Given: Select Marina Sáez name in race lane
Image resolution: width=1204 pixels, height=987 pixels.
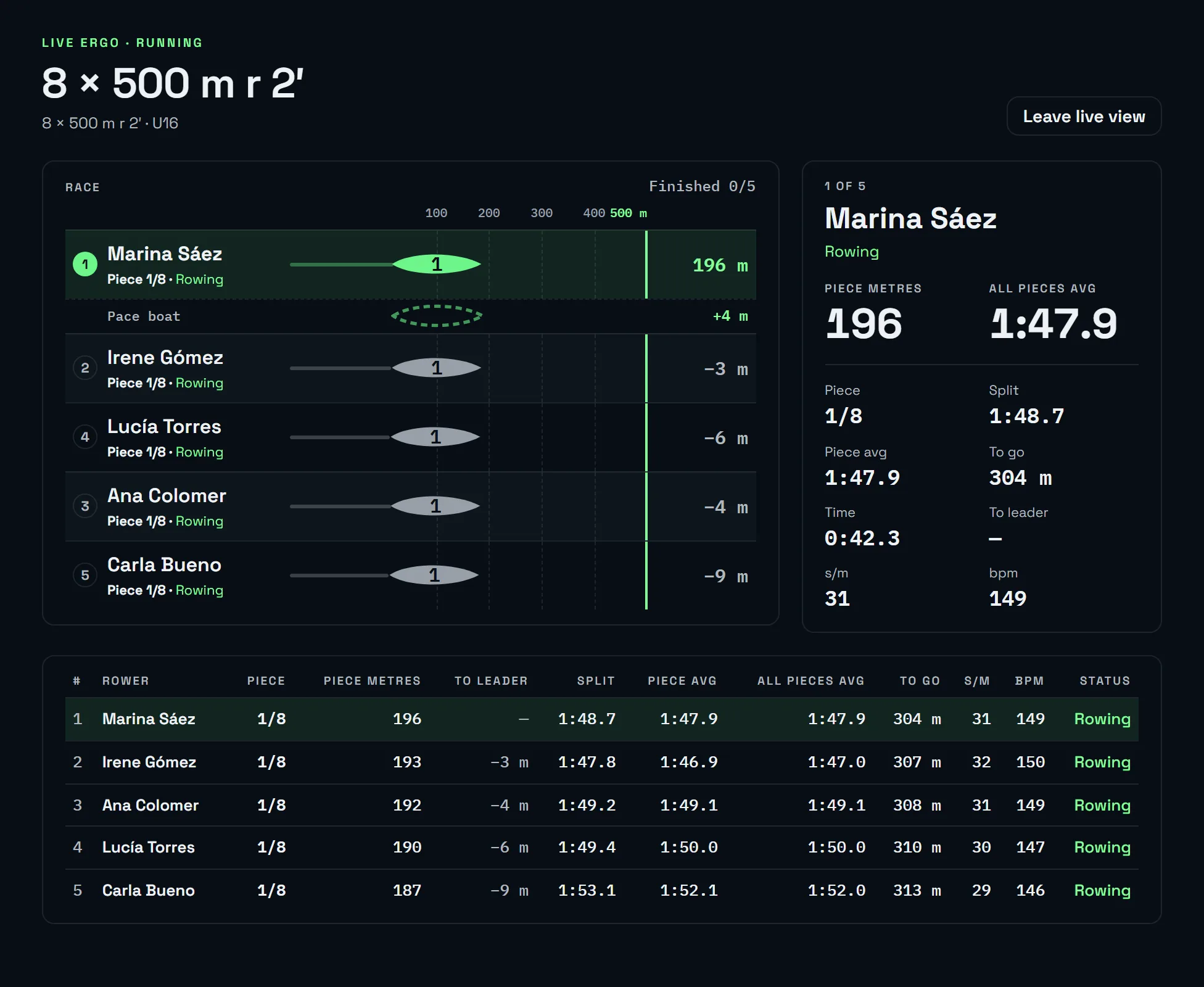Looking at the screenshot, I should 165,254.
